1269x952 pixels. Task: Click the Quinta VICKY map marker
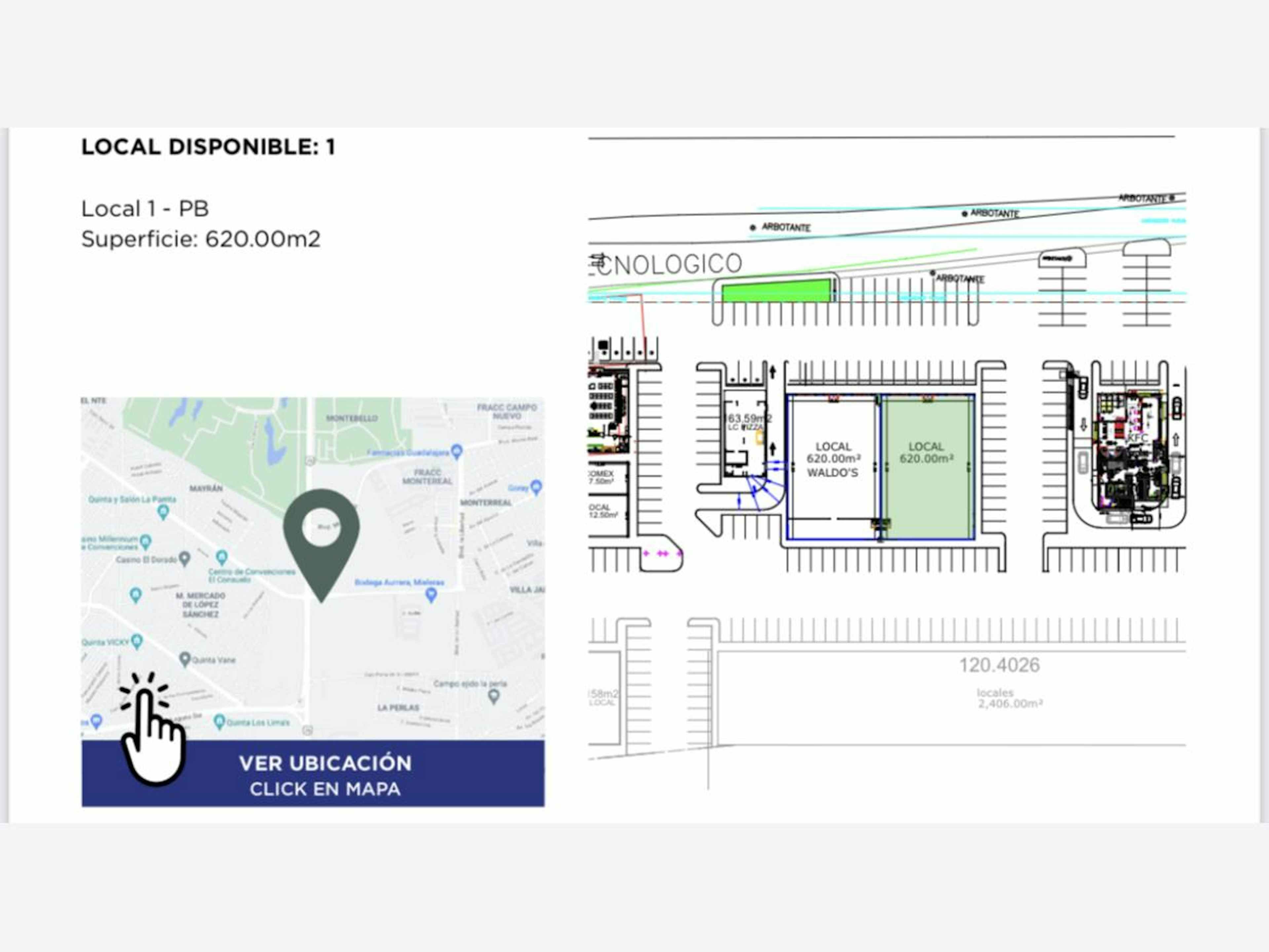[136, 641]
